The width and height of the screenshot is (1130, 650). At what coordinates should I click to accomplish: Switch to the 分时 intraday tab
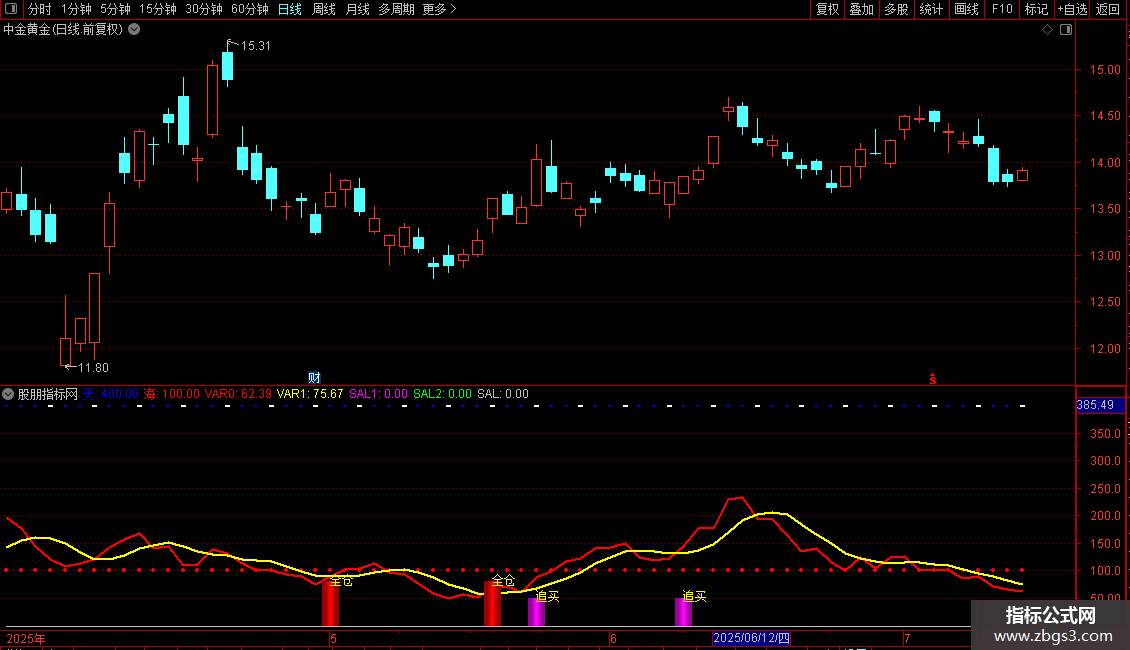[39, 9]
